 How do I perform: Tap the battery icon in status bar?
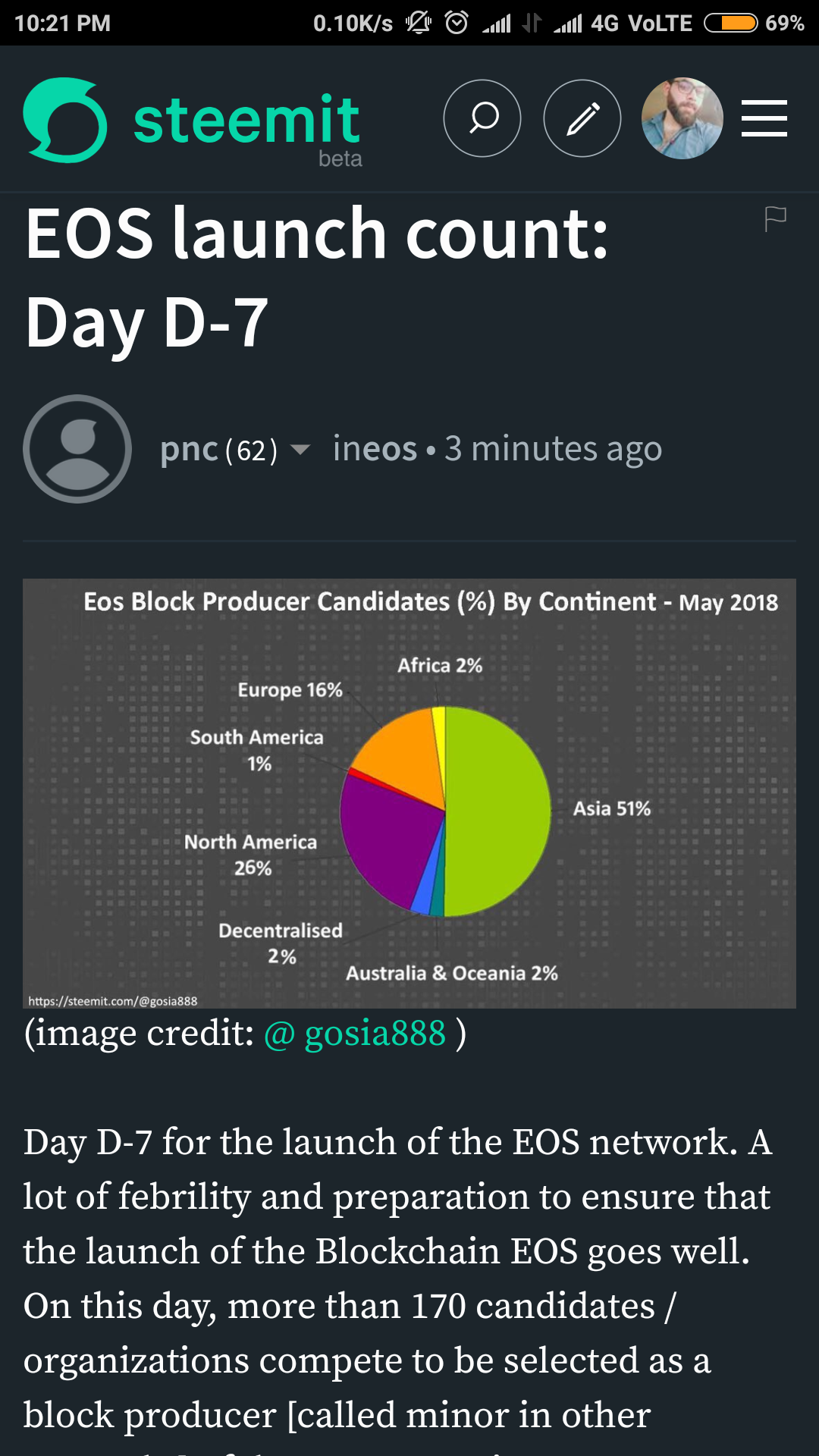point(730,23)
